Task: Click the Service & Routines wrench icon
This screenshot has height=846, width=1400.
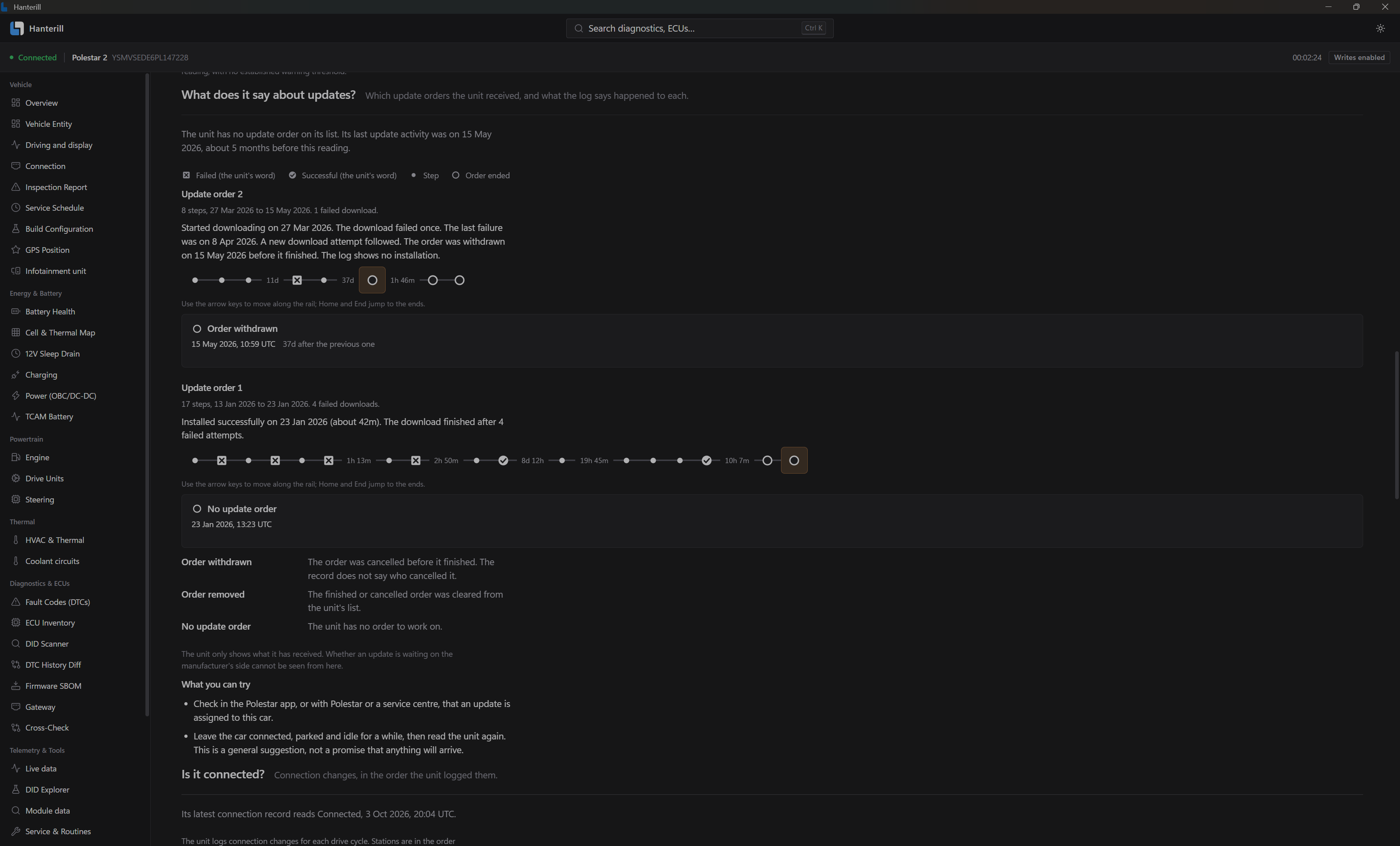Action: click(15, 831)
